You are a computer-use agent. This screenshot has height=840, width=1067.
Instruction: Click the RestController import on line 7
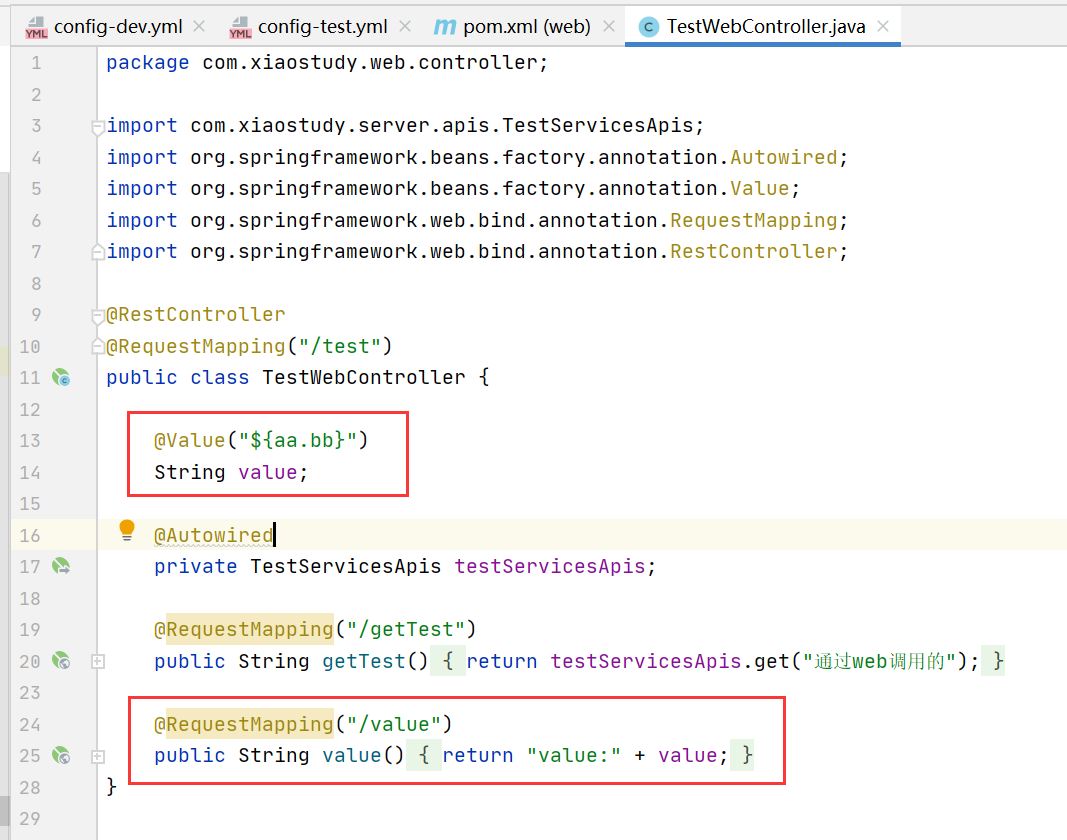[x=754, y=252]
